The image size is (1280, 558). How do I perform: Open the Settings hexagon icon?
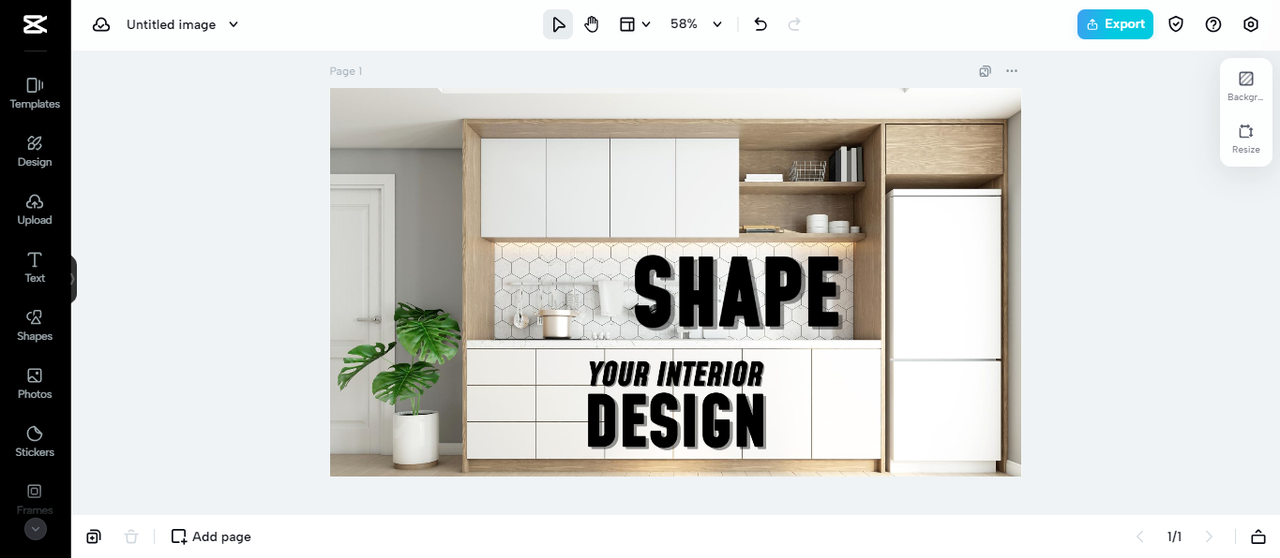[1250, 24]
